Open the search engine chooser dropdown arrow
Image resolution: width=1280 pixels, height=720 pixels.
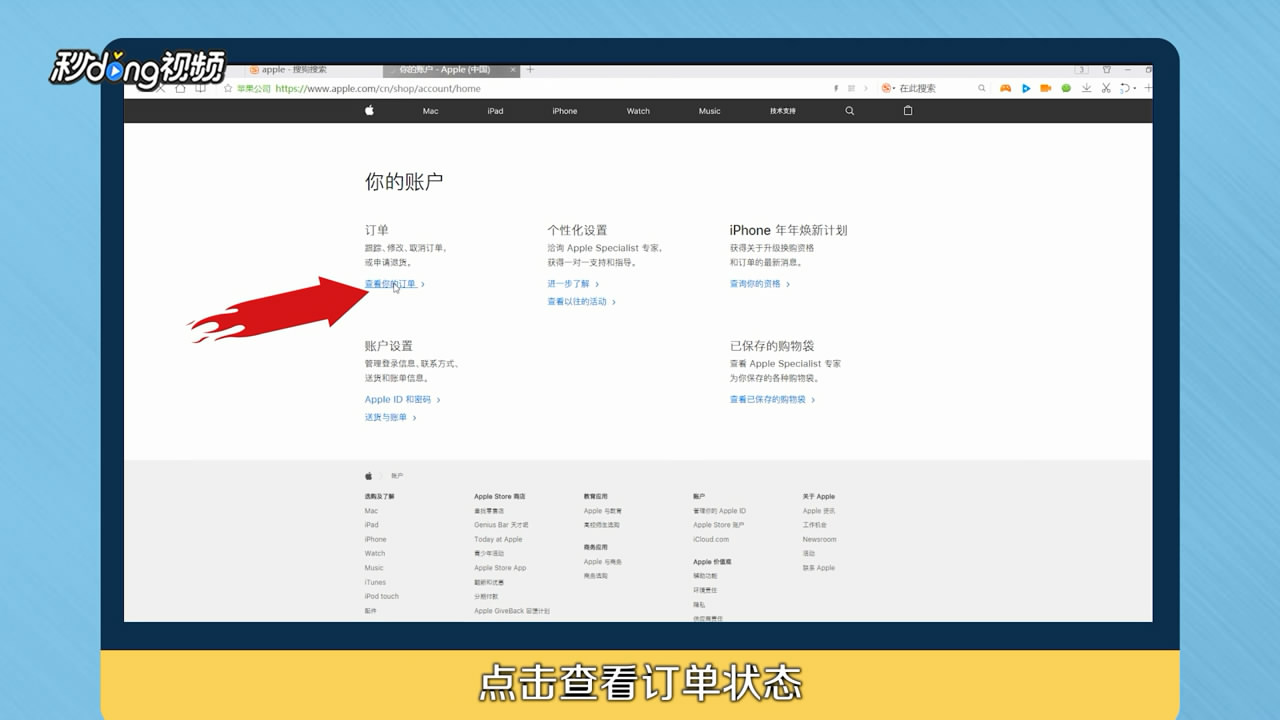894,88
